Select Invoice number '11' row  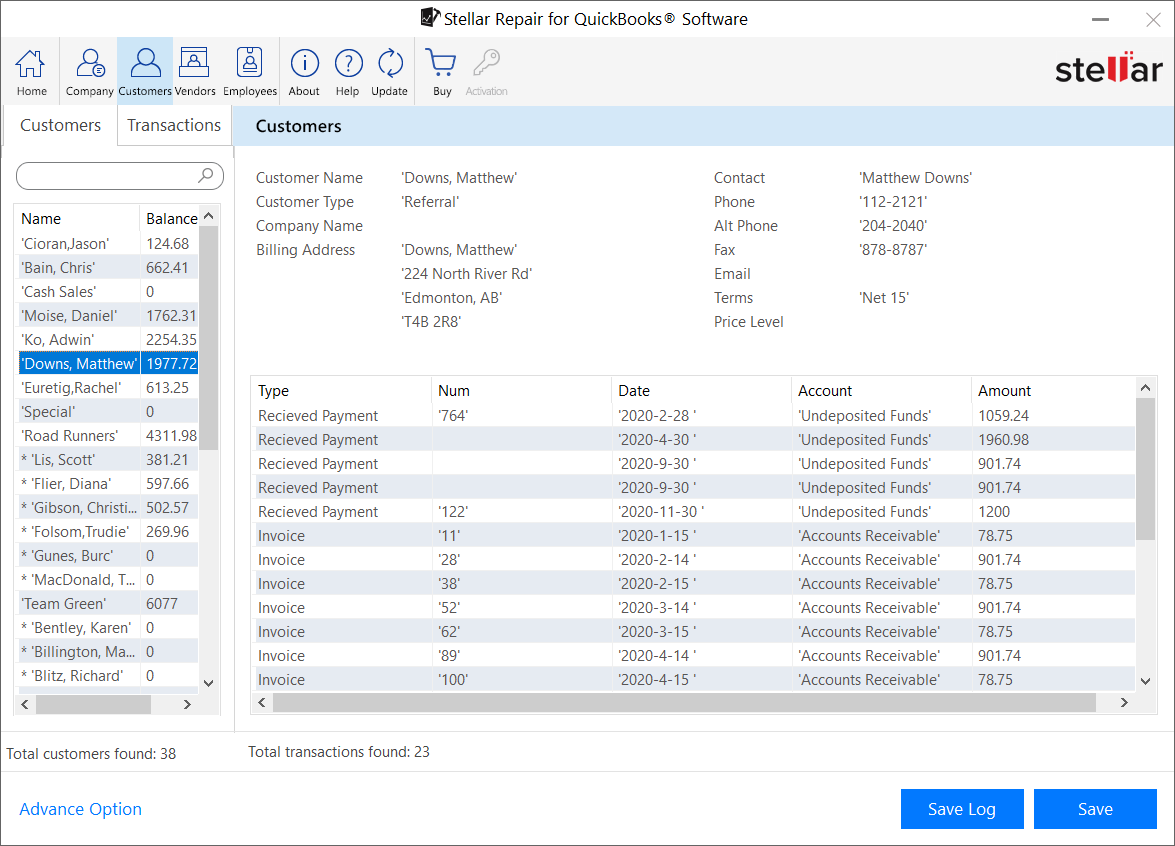pos(693,535)
